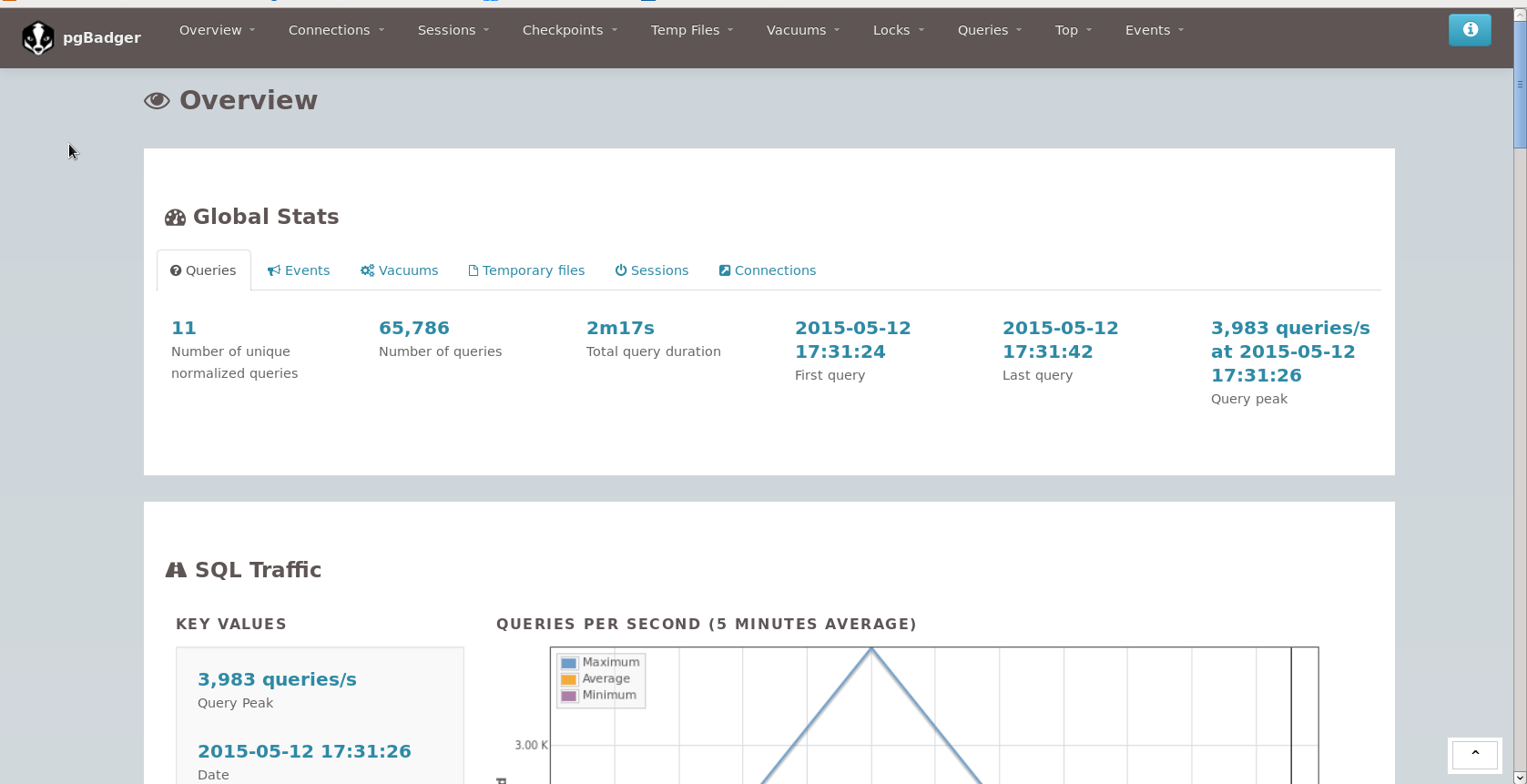This screenshot has height=784, width=1527.
Task: Toggle the Average series legend swatch
Action: click(x=569, y=679)
